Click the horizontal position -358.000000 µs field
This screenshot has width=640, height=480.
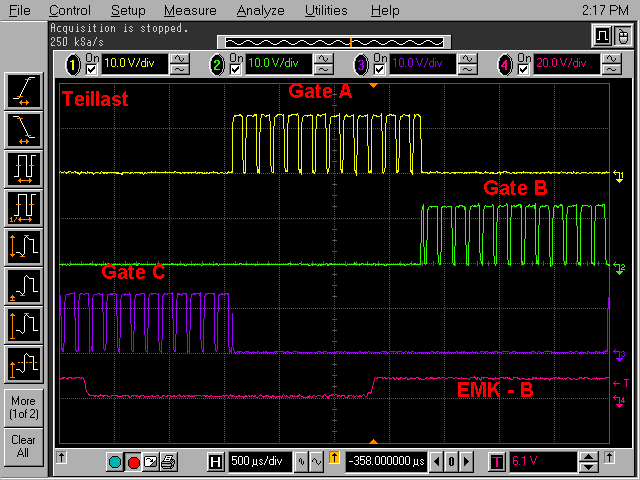(x=386, y=461)
